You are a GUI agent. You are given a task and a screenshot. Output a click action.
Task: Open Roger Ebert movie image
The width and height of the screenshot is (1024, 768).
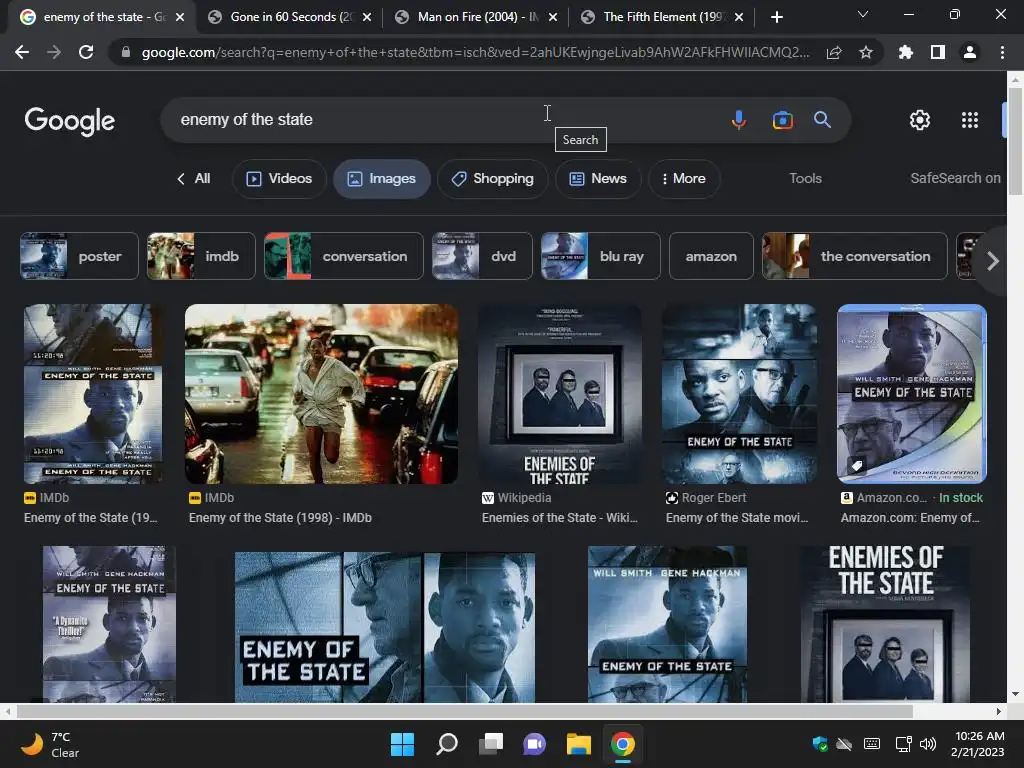739,394
